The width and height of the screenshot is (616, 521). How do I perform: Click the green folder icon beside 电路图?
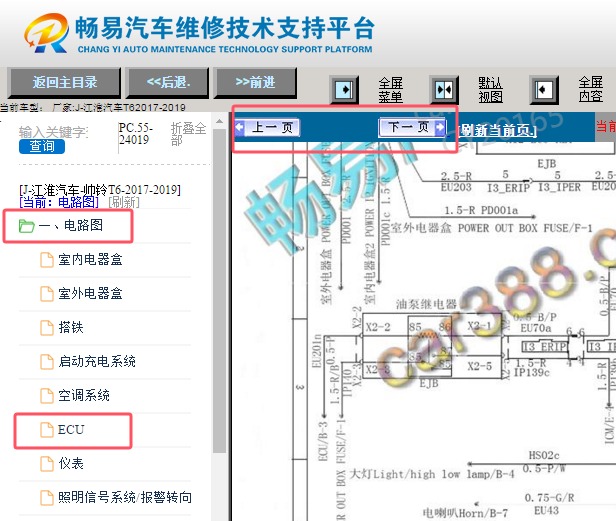pos(27,226)
